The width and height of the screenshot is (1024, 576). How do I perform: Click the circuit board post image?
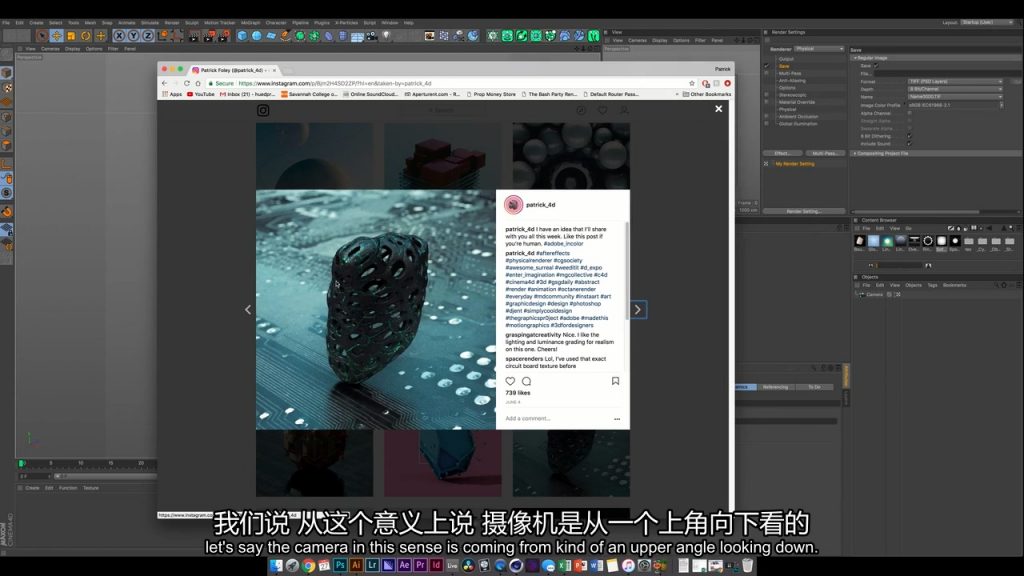coord(376,310)
